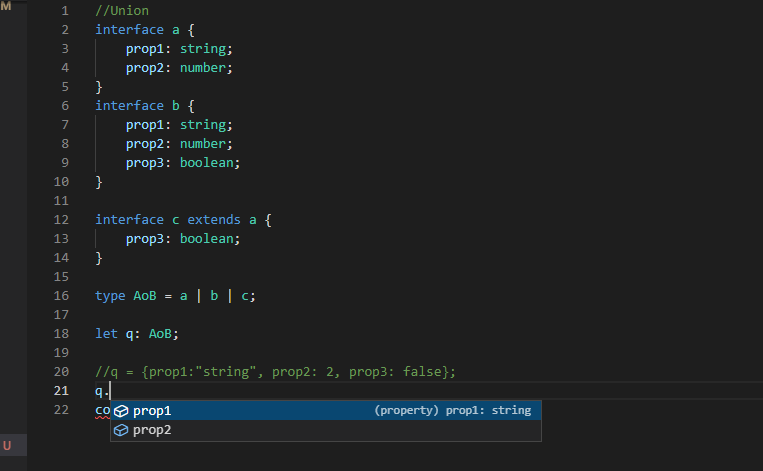Click the 'interface b' declaration name
763x471 pixels.
click(176, 105)
